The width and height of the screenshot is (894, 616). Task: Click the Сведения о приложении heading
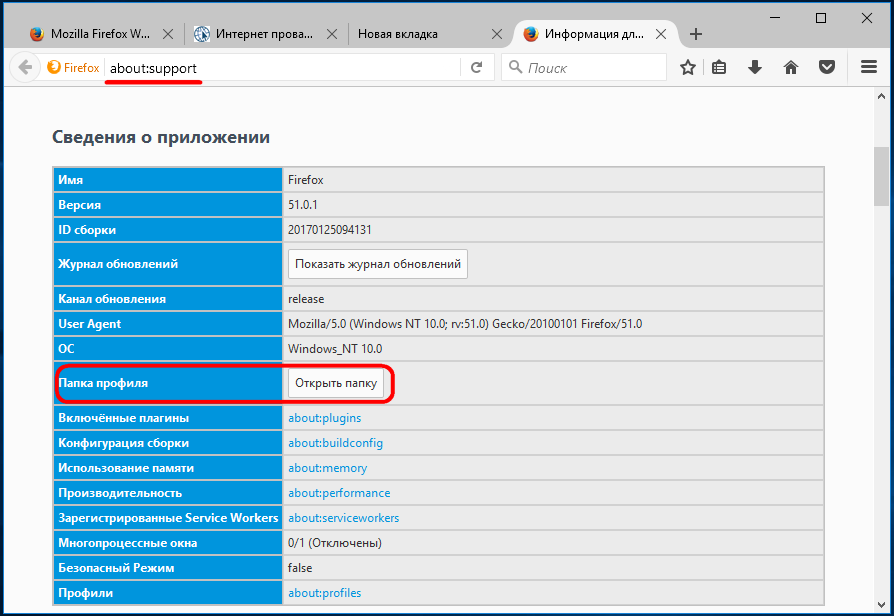click(161, 137)
